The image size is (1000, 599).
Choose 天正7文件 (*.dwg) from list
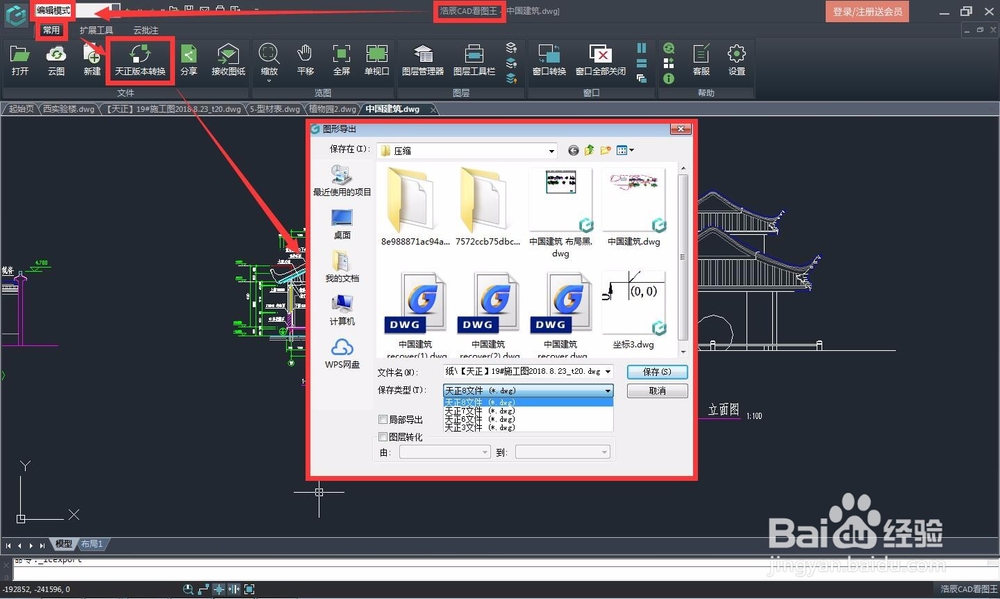pos(528,411)
